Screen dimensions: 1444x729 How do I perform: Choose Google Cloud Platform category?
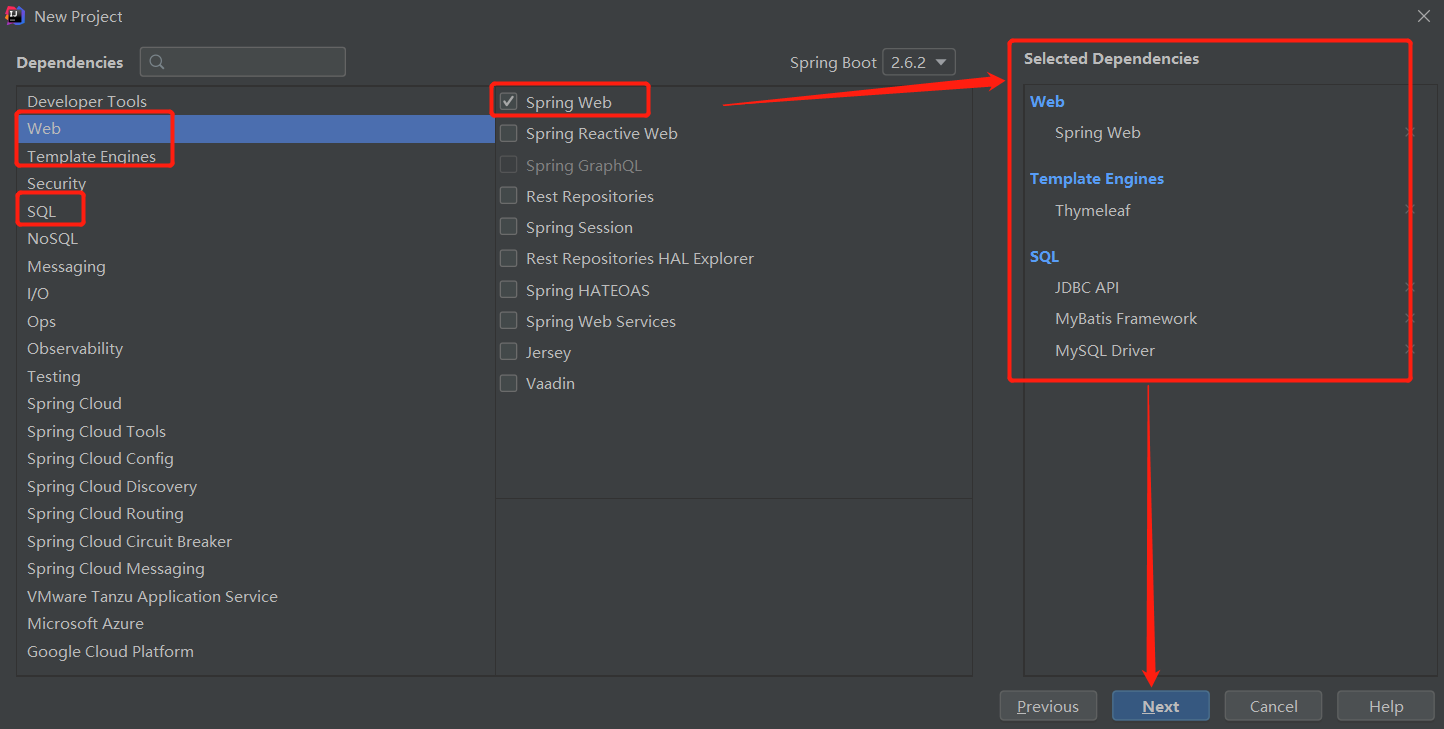256,651
